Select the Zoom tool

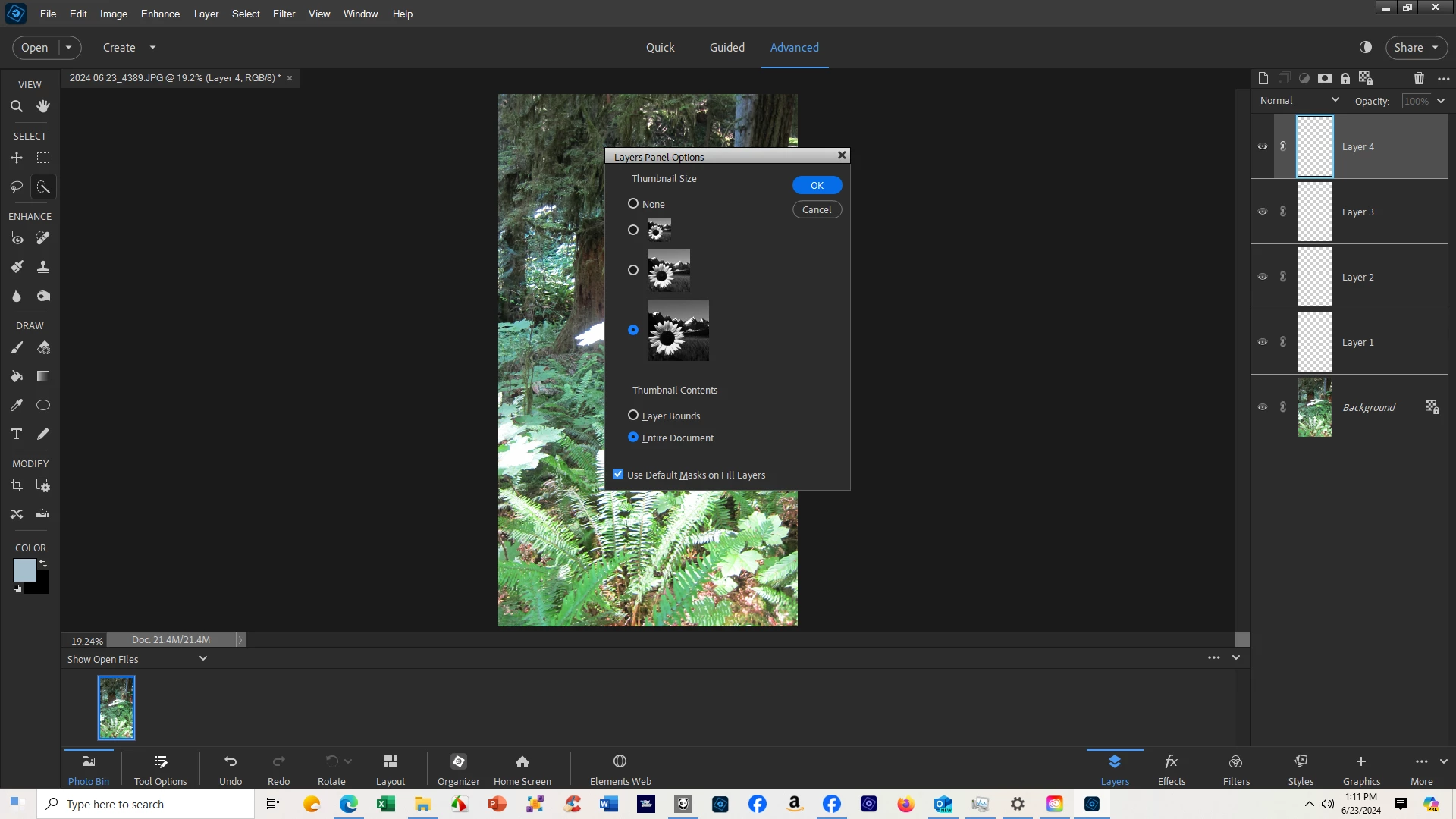16,106
